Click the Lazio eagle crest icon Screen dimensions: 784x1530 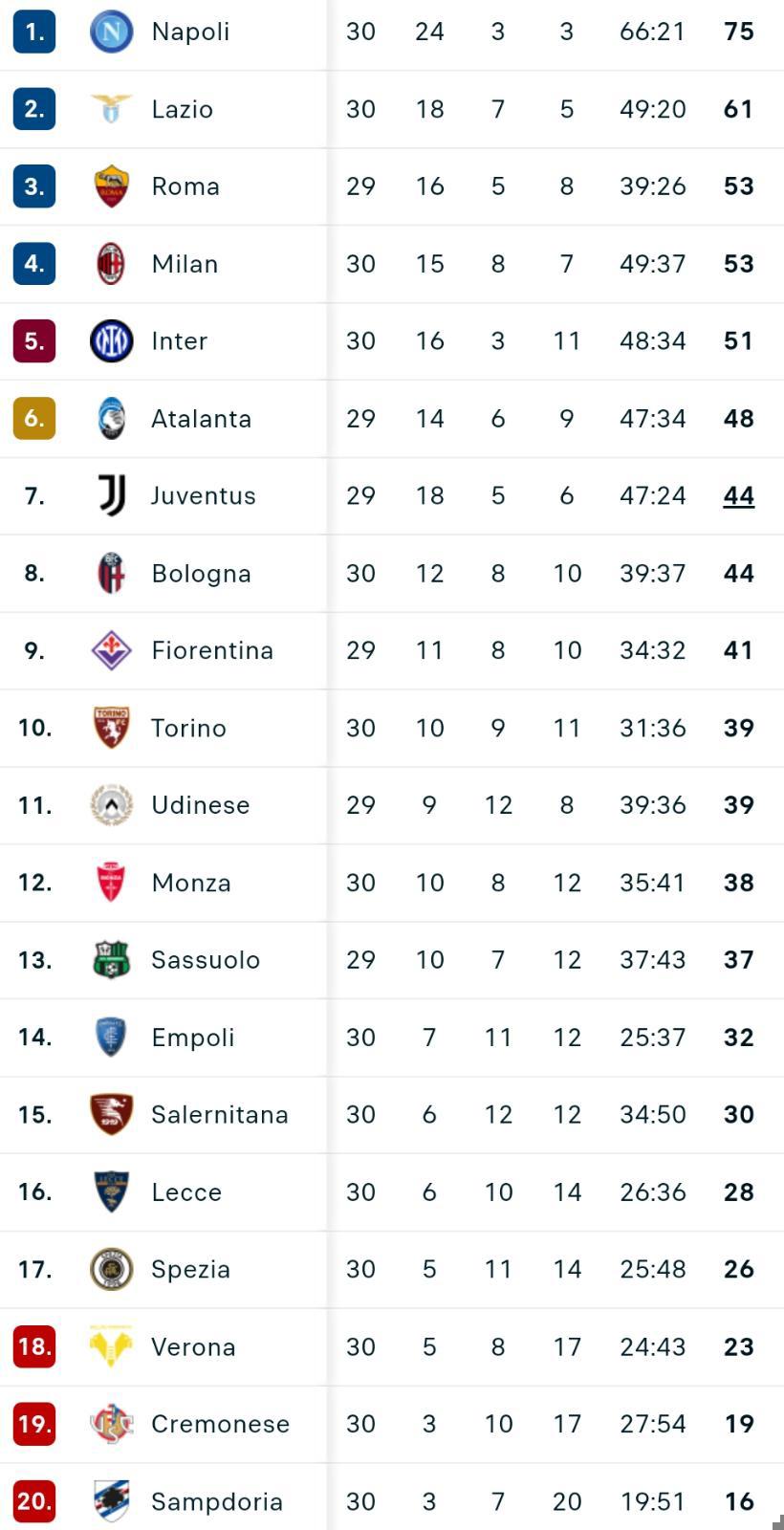coord(111,109)
